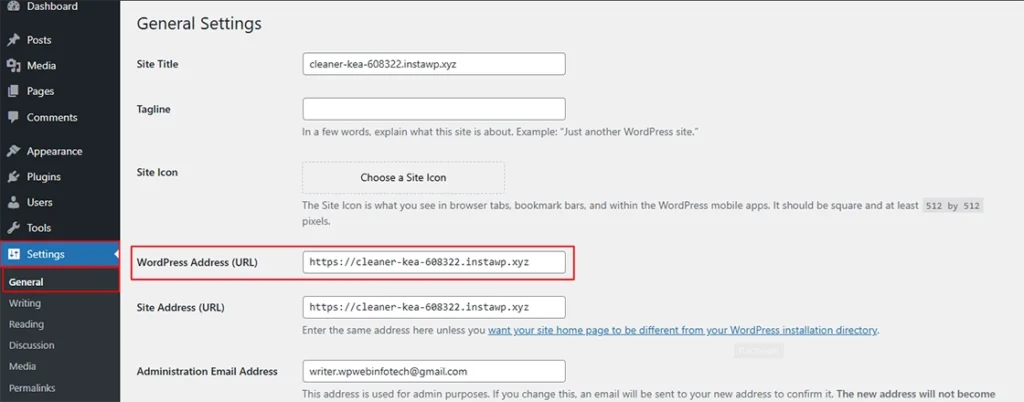Open the Users menu label

point(40,202)
